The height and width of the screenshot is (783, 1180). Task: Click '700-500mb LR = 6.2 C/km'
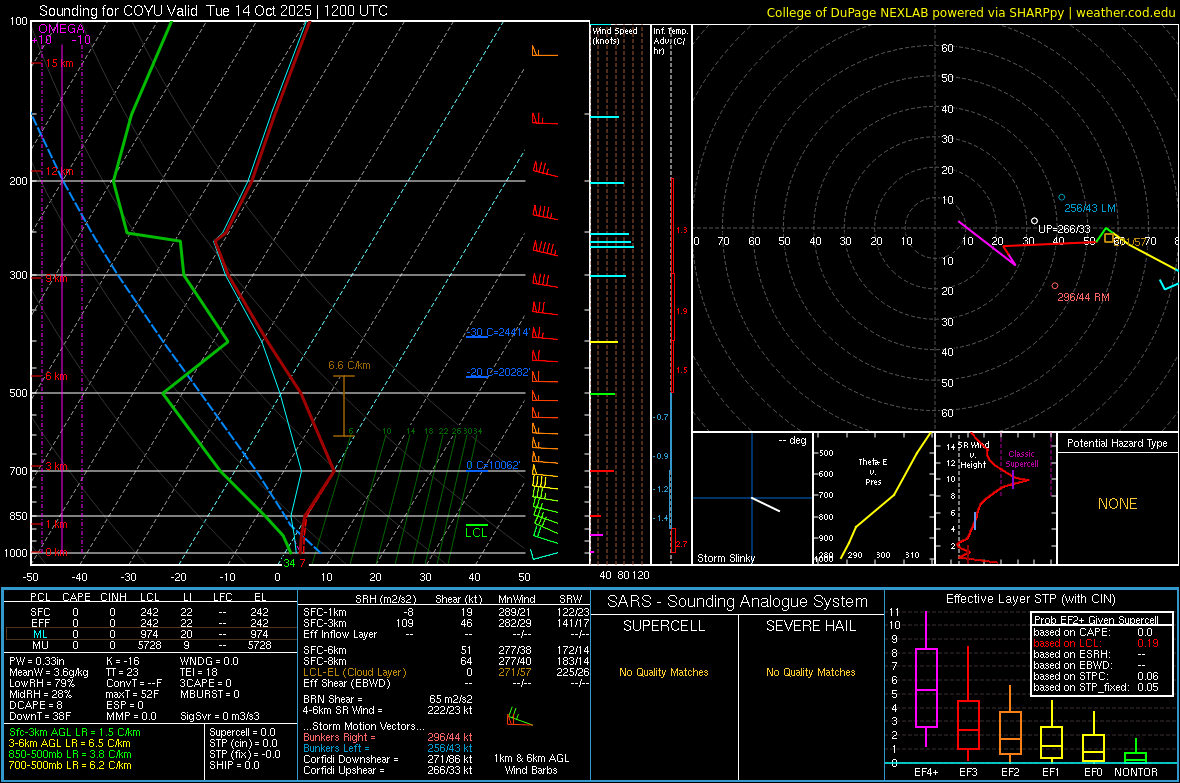tap(70, 765)
